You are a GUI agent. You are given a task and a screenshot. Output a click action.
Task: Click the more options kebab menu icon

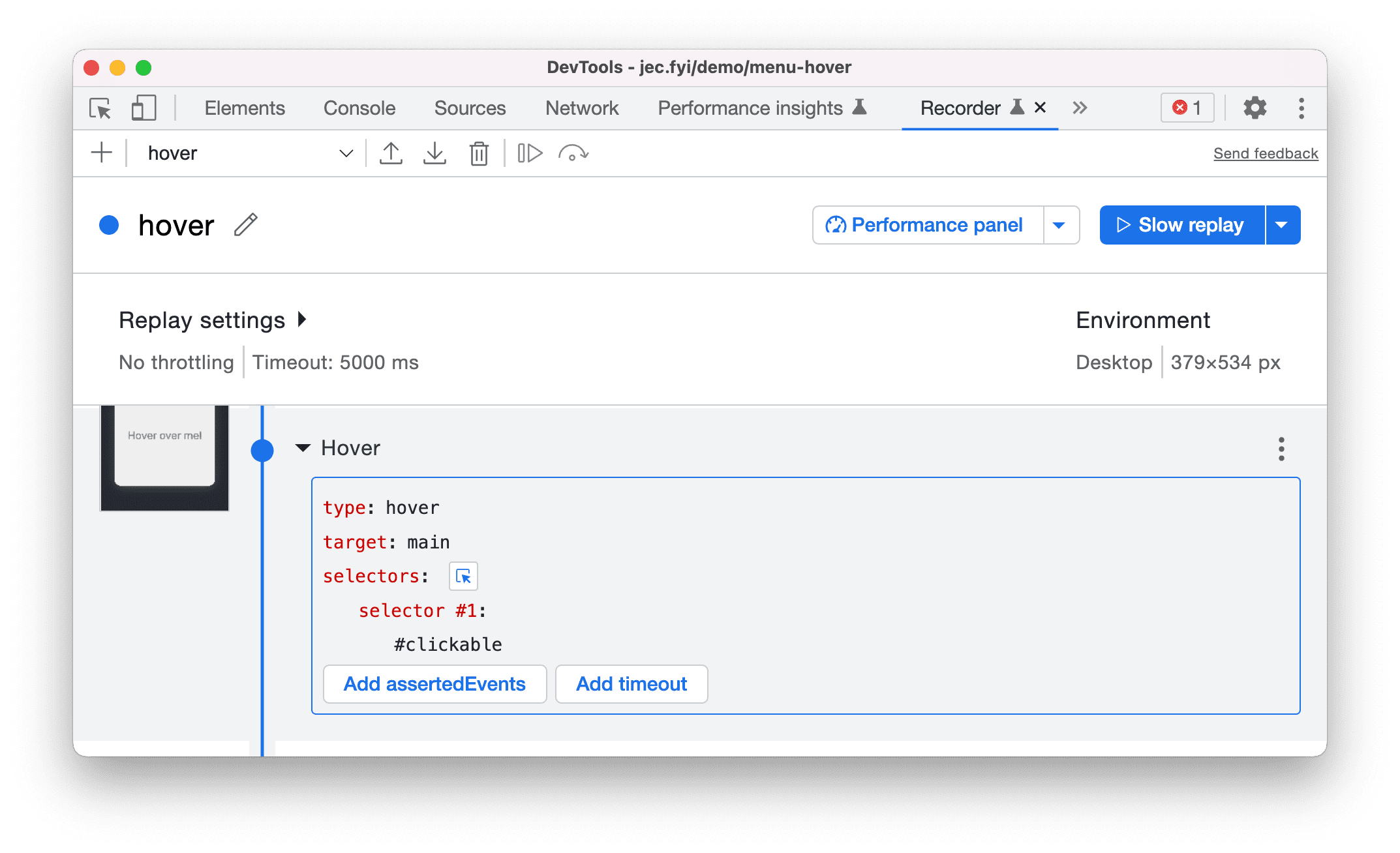tap(1281, 448)
